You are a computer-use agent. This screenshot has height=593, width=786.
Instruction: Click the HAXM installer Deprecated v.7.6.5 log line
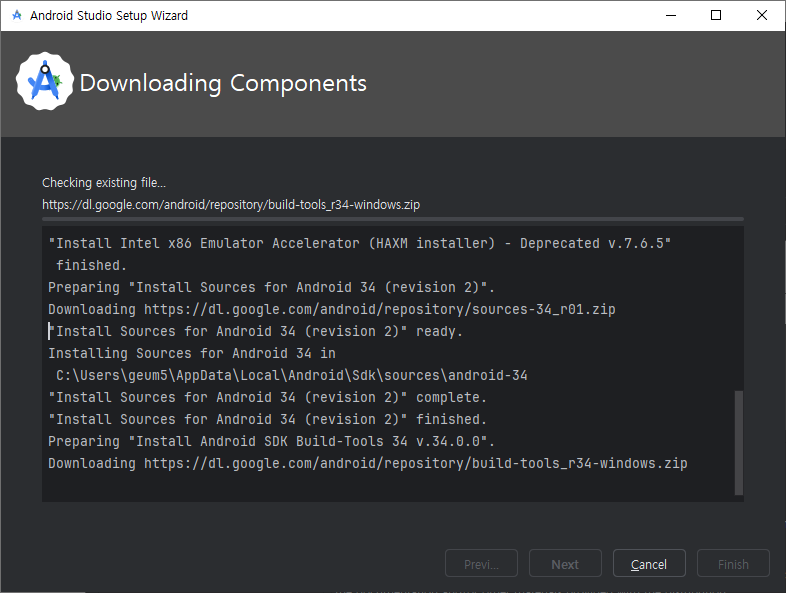[x=359, y=244]
